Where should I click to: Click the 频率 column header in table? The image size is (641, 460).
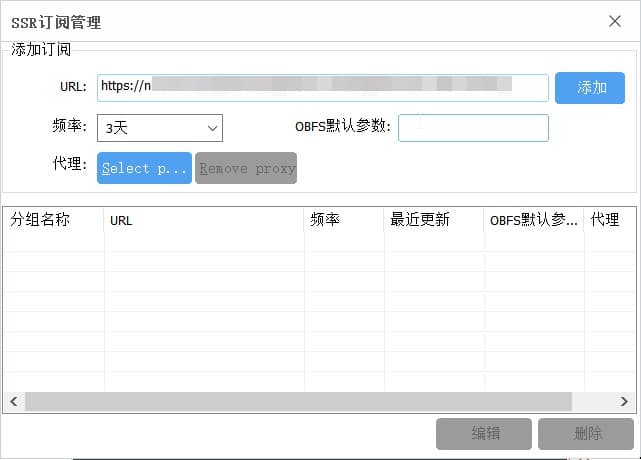point(343,220)
